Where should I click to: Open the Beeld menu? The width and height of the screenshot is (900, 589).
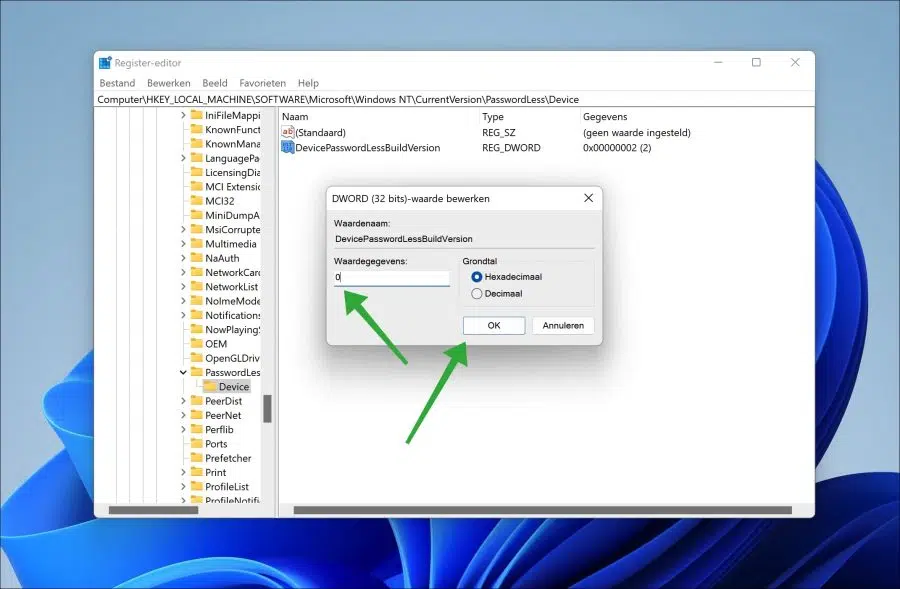coord(215,83)
